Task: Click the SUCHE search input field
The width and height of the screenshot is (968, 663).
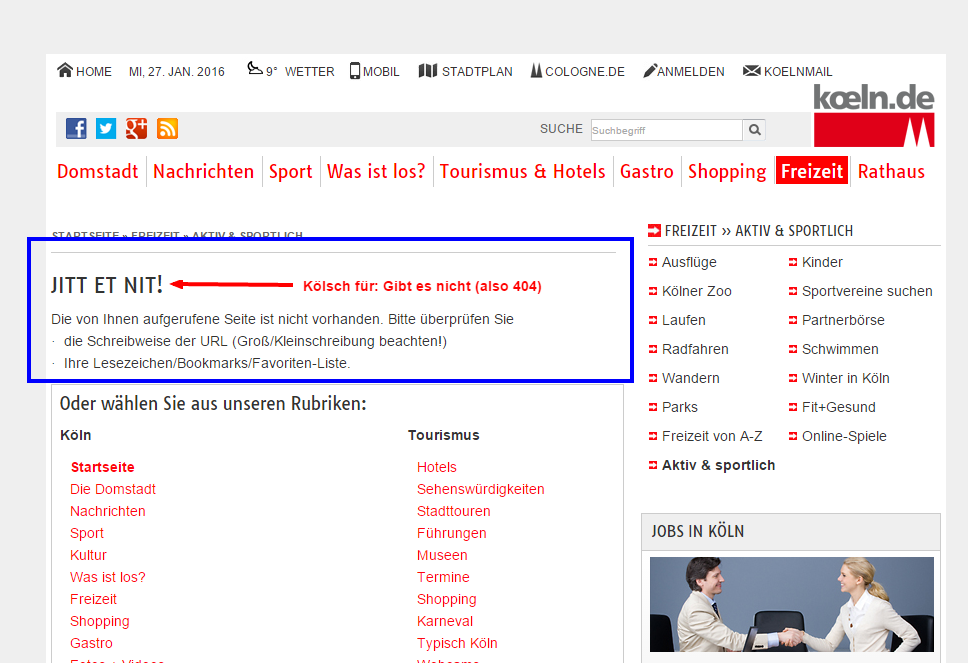Action: (x=665, y=130)
